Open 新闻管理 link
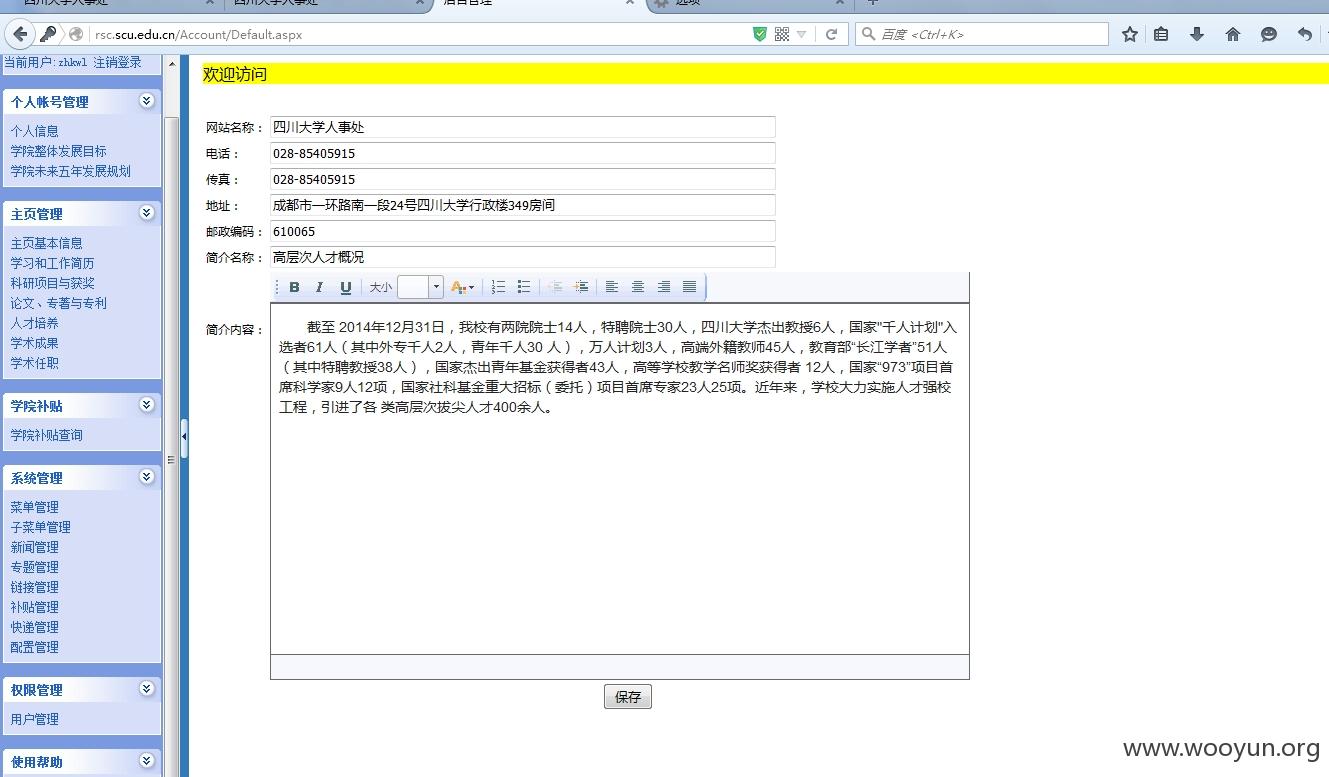 pyautogui.click(x=34, y=547)
